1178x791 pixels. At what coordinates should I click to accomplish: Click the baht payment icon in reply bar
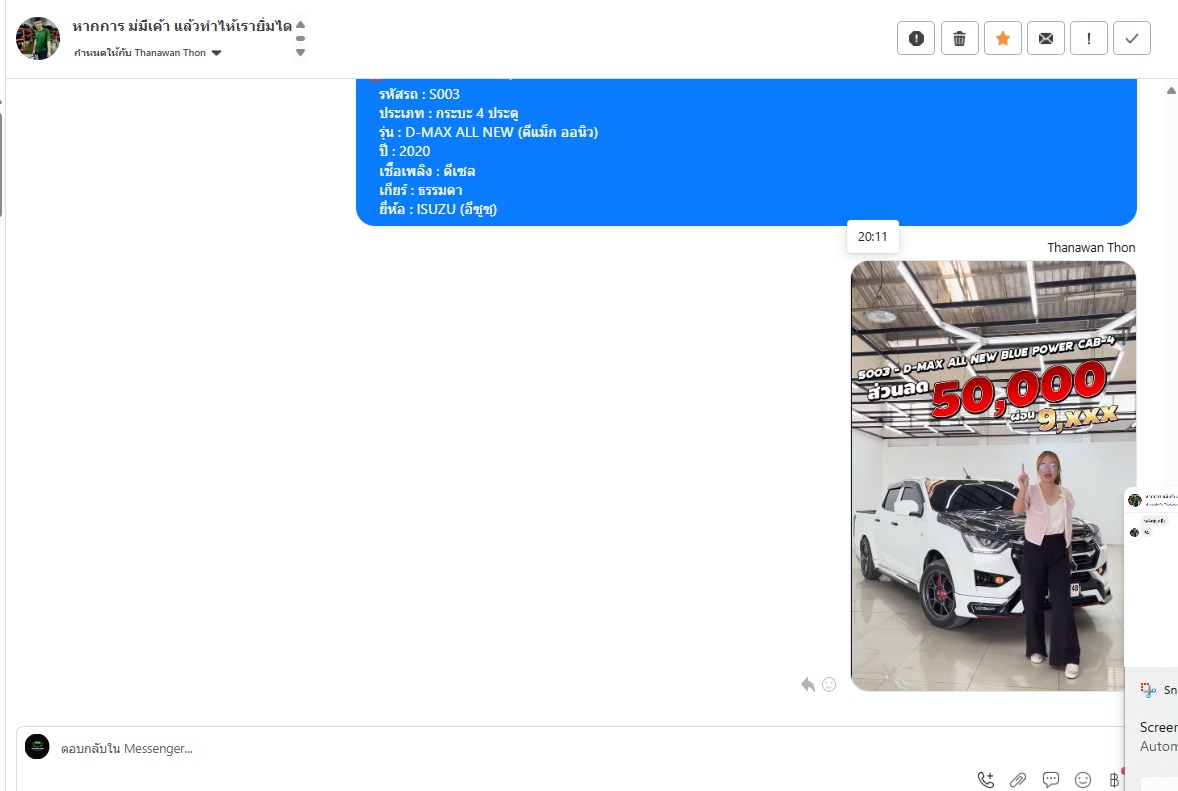(1114, 780)
